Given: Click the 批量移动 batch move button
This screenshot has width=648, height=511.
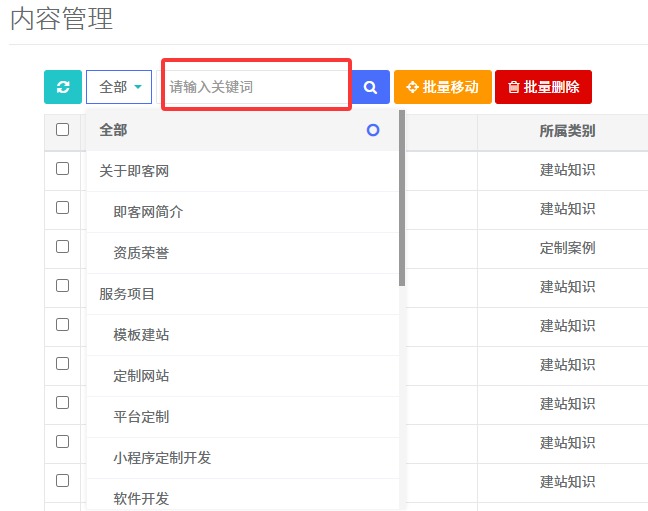Looking at the screenshot, I should coord(442,87).
